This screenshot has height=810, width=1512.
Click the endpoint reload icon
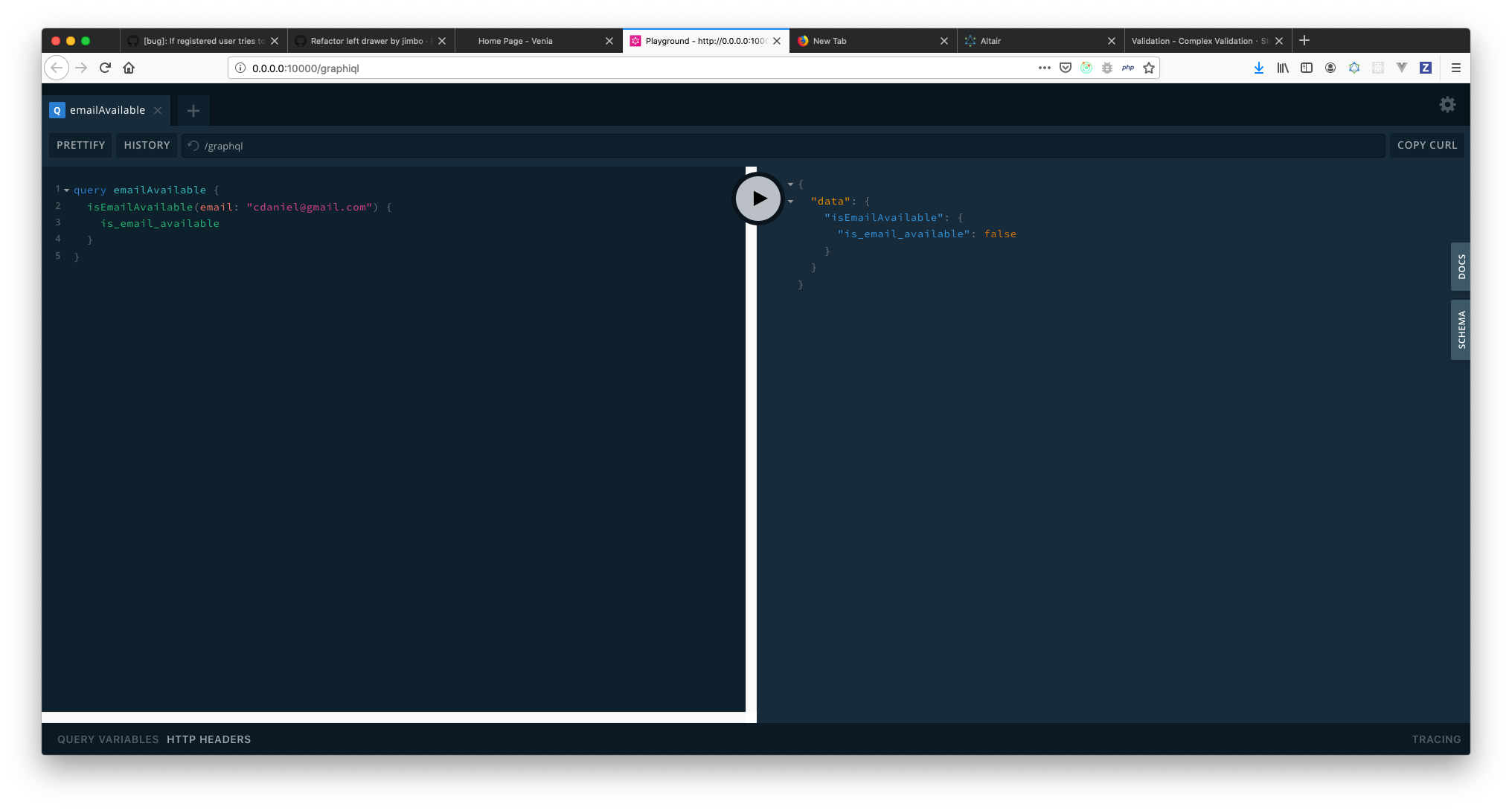click(193, 146)
